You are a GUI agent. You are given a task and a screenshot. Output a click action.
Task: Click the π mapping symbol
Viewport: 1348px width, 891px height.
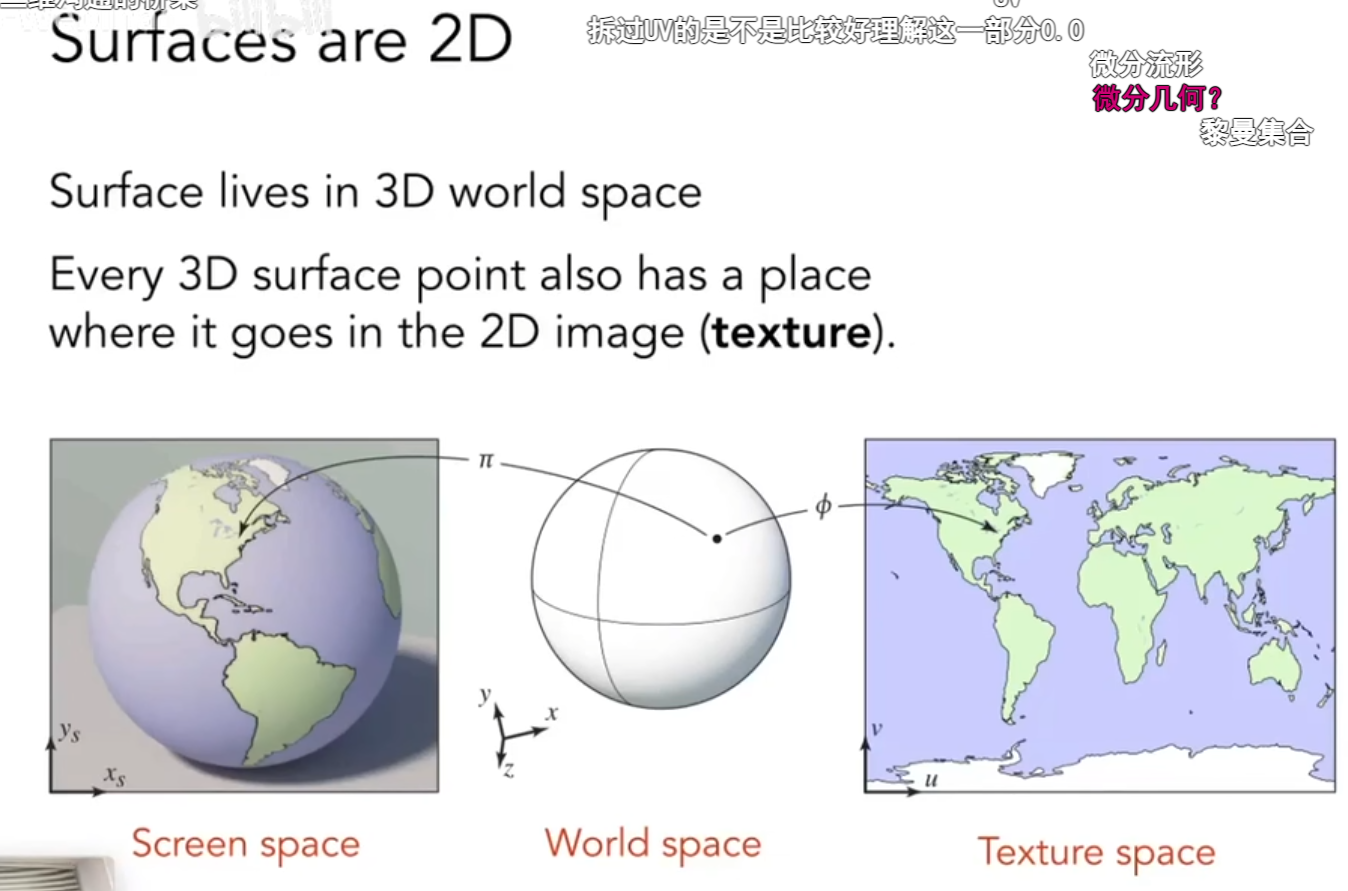pos(485,461)
